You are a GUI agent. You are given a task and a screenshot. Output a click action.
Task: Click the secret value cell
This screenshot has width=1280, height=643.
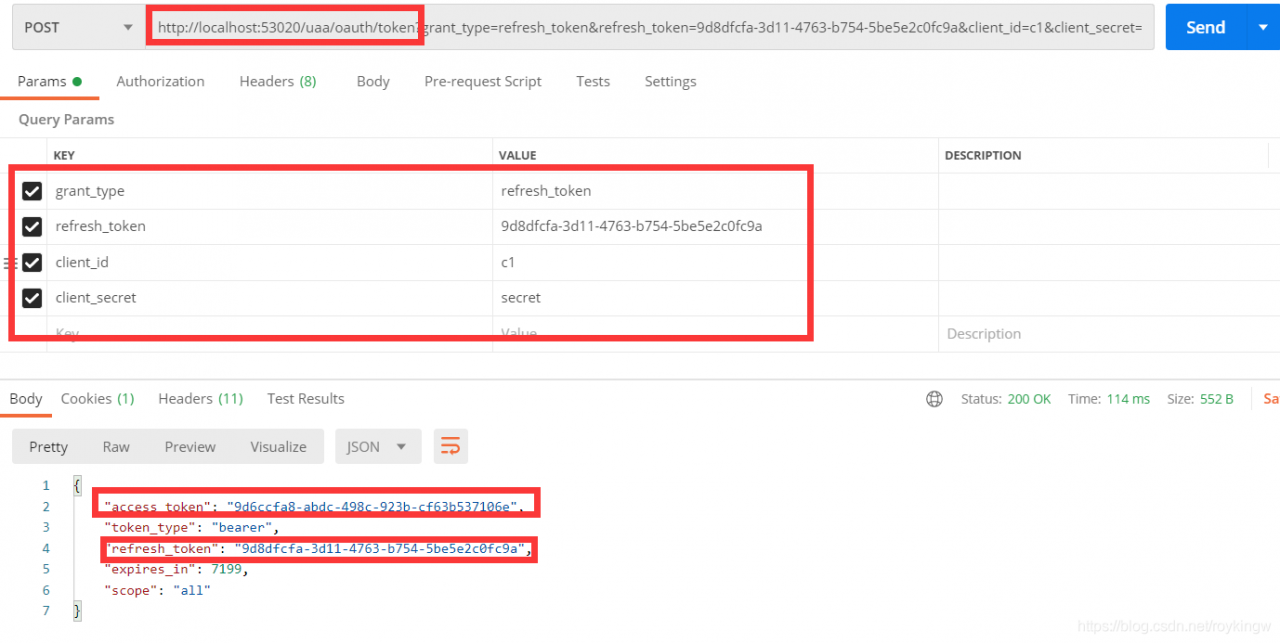[x=716, y=297]
